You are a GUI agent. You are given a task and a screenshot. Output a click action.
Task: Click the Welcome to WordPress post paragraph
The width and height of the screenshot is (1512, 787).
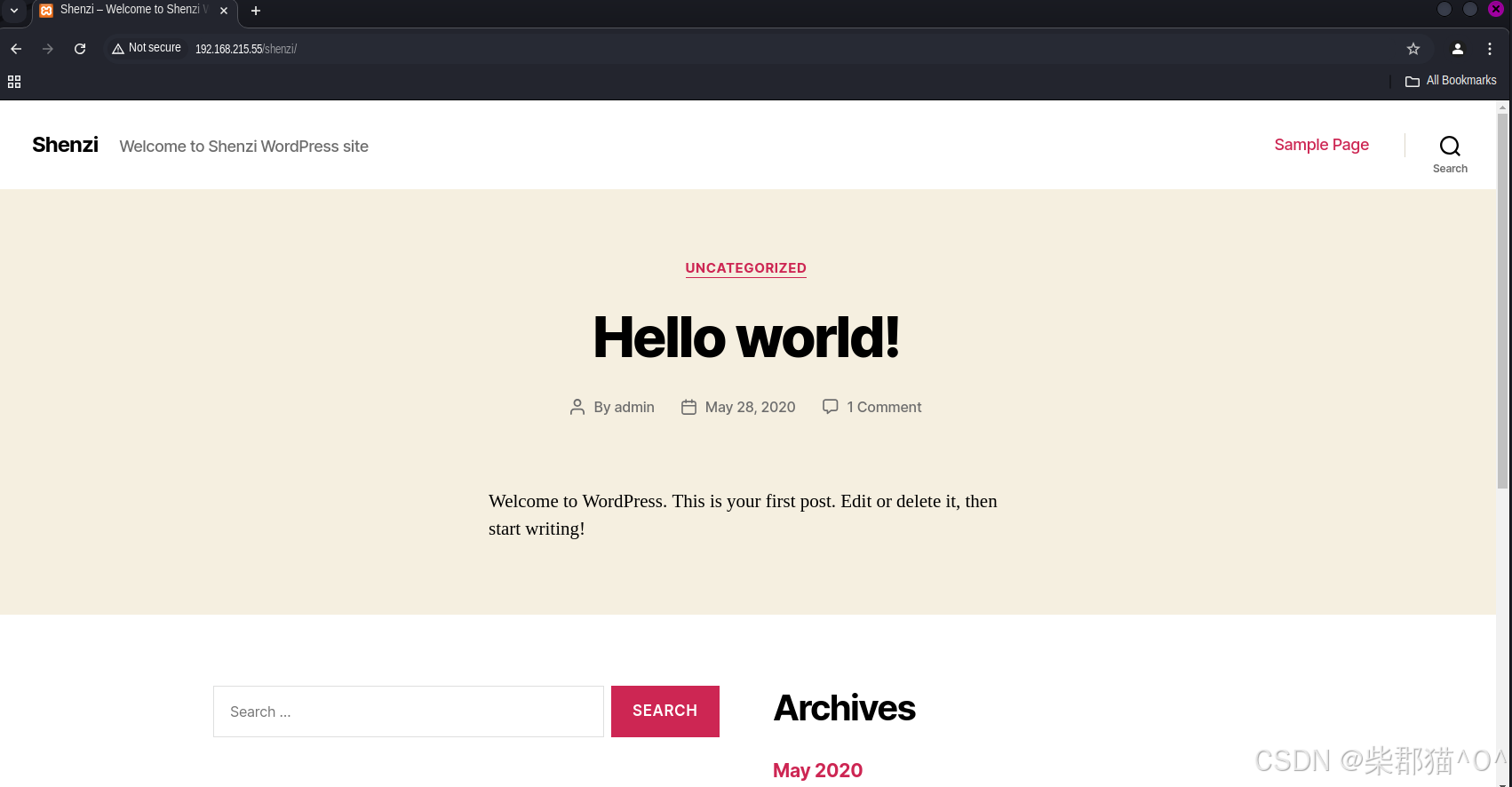[x=743, y=515]
